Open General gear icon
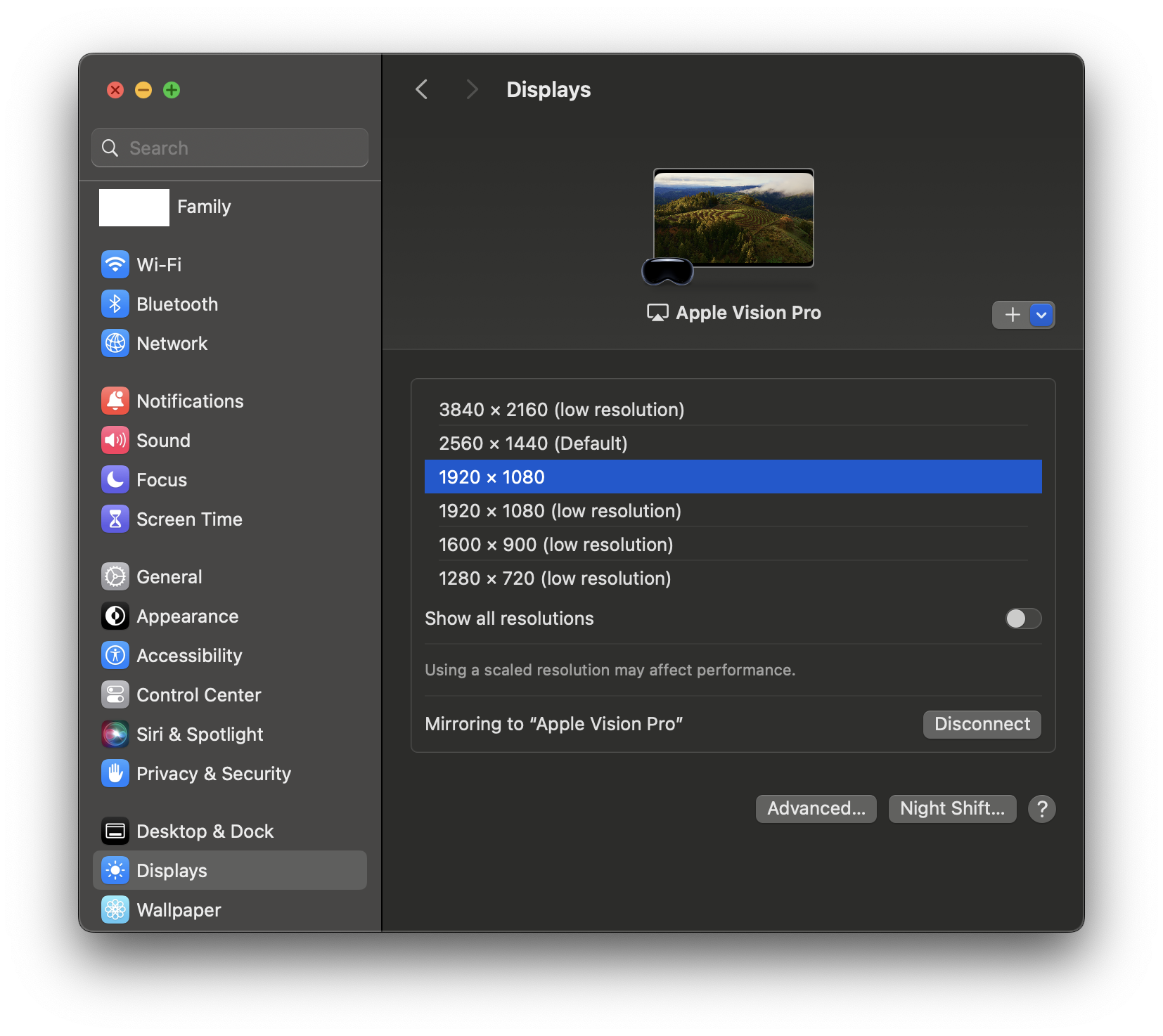 click(x=115, y=576)
